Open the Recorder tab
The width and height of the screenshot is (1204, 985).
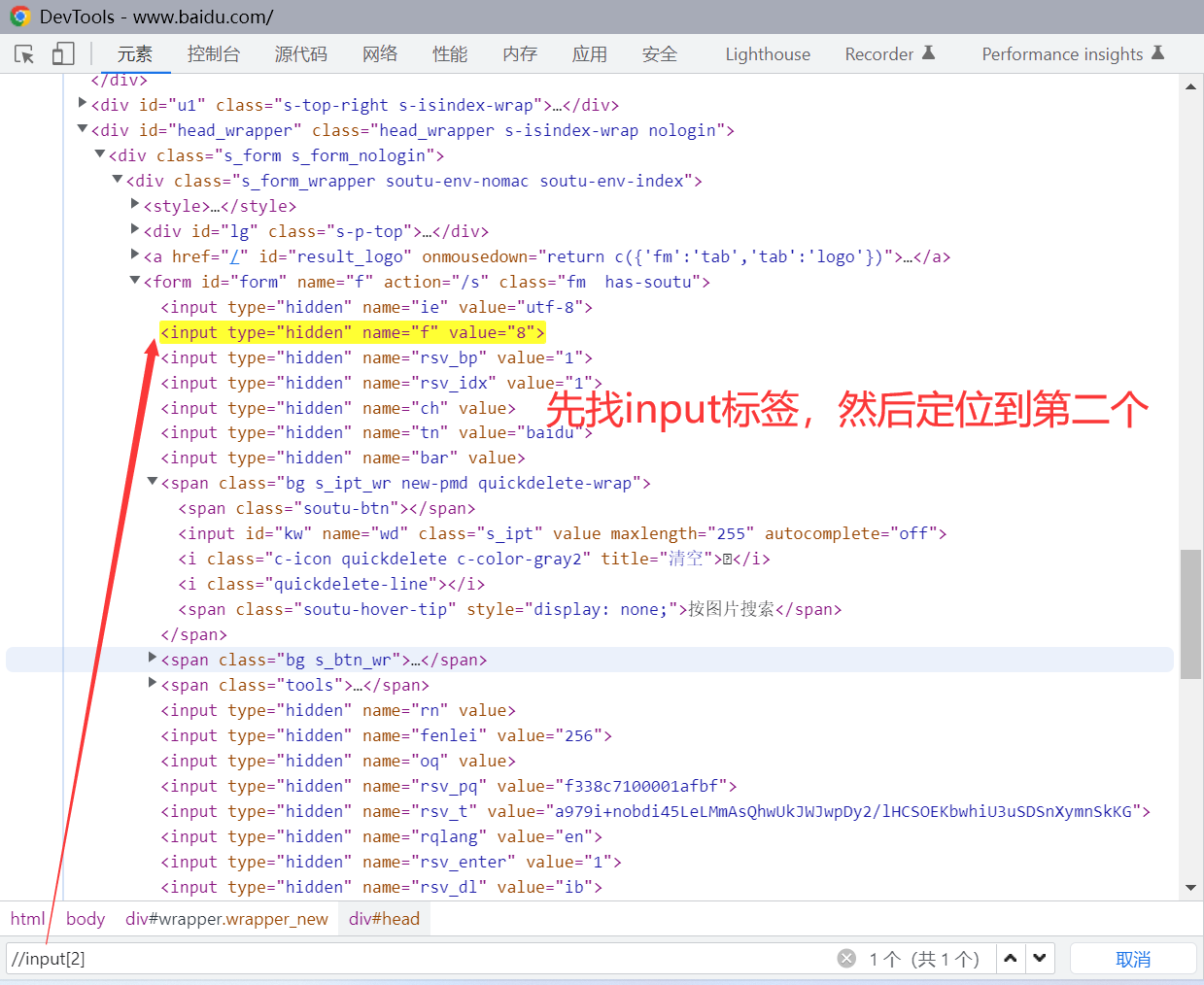[x=889, y=54]
